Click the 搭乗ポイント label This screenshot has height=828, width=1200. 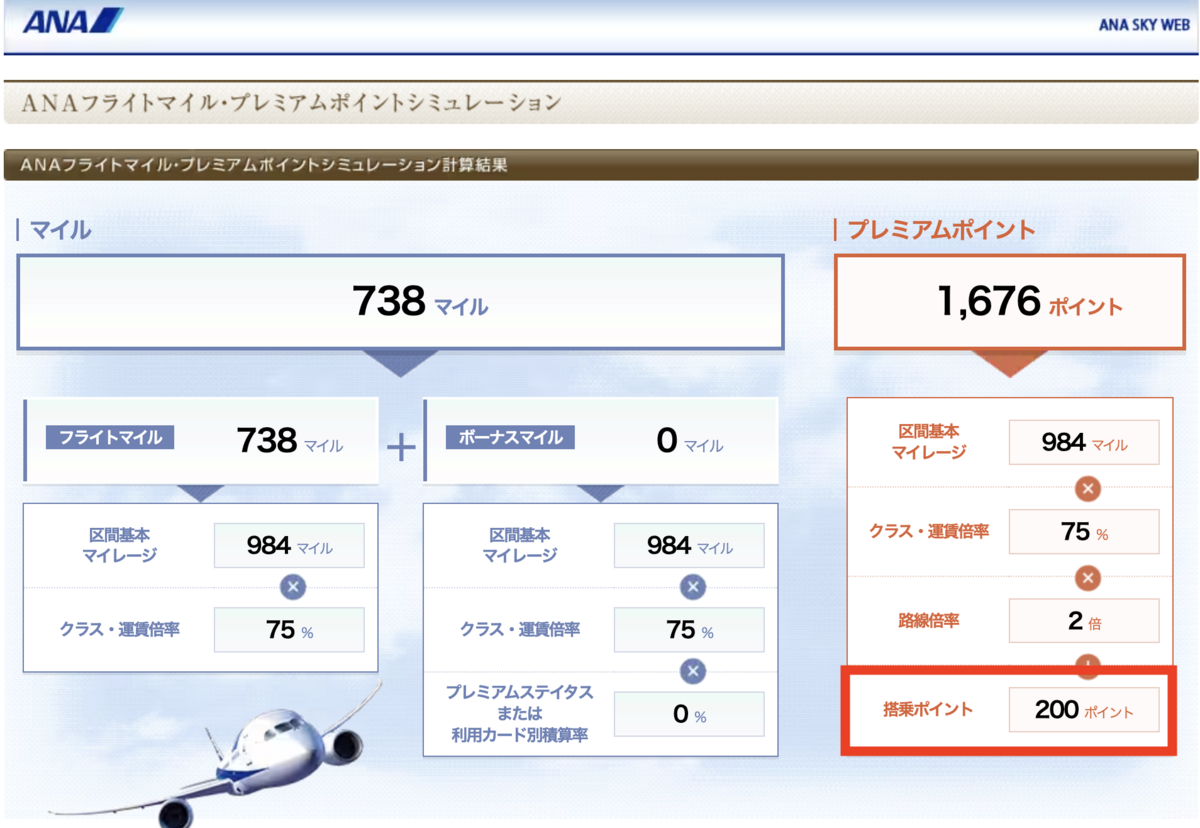[928, 710]
